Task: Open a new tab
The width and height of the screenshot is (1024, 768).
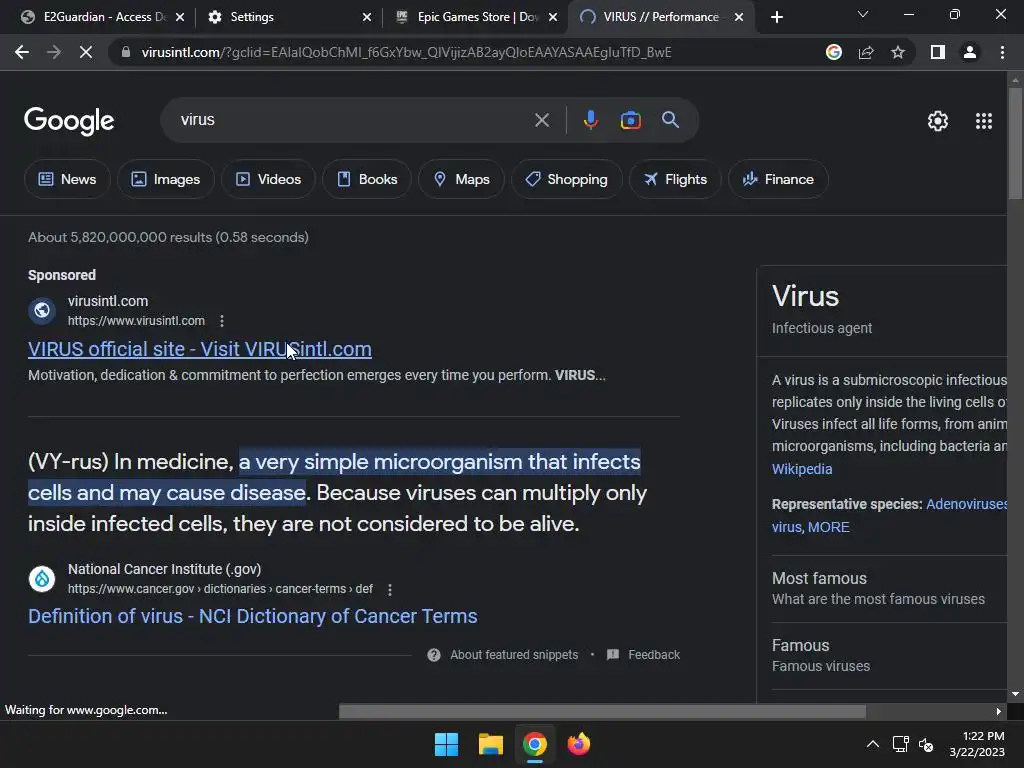Action: point(776,17)
